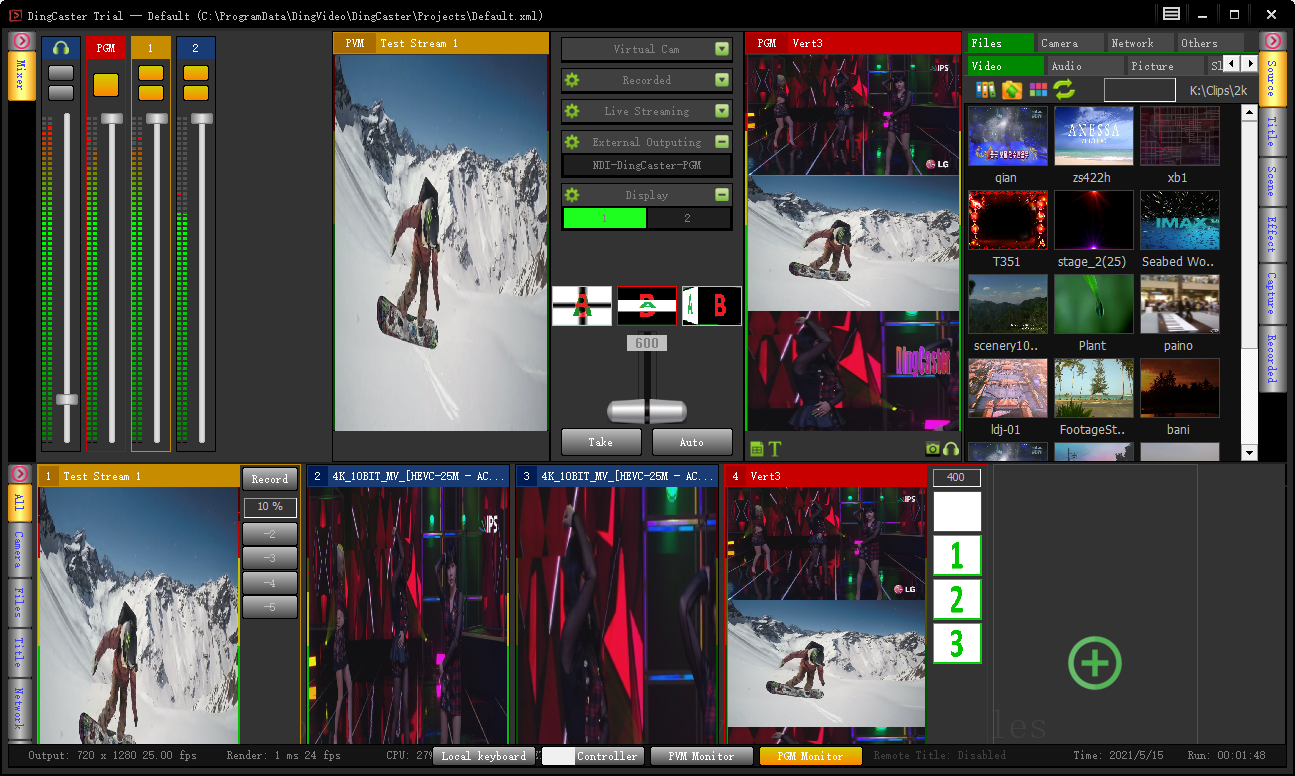Switch to the Camera source tab
The image size is (1295, 776).
(x=1070, y=43)
